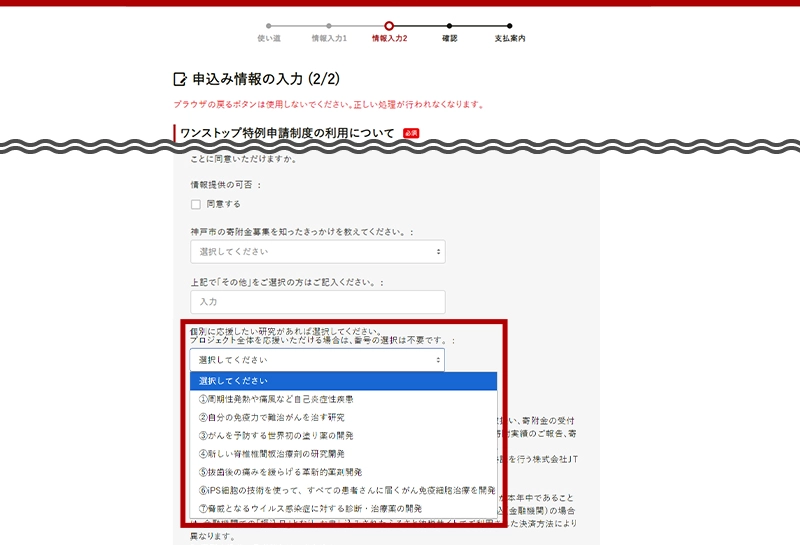This screenshot has height=545, width=800.
Task: Collapse the research selection dropdown
Action: point(318,360)
